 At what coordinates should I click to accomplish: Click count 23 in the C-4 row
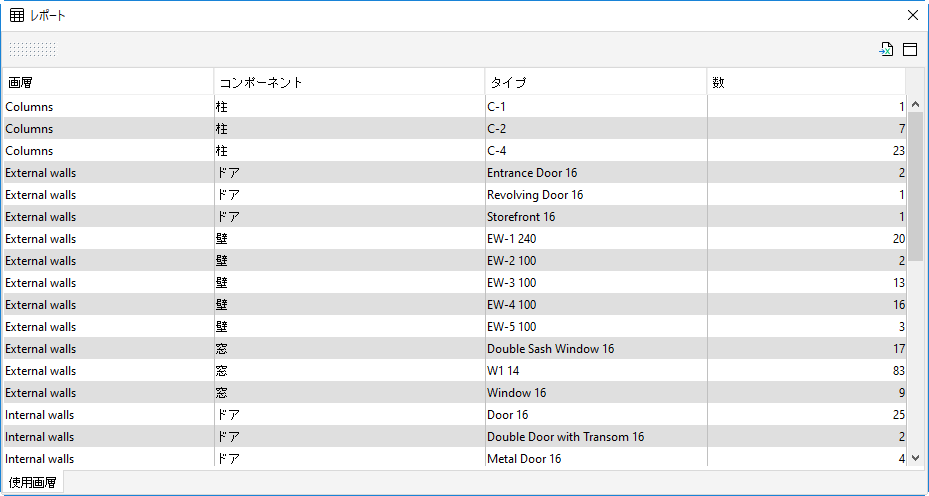806,151
